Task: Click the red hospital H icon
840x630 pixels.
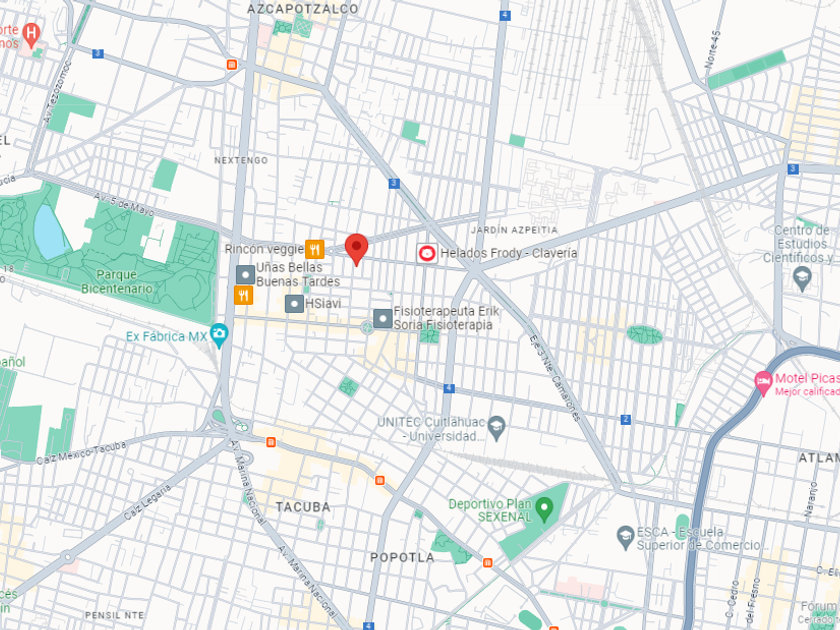Action: pos(32,35)
